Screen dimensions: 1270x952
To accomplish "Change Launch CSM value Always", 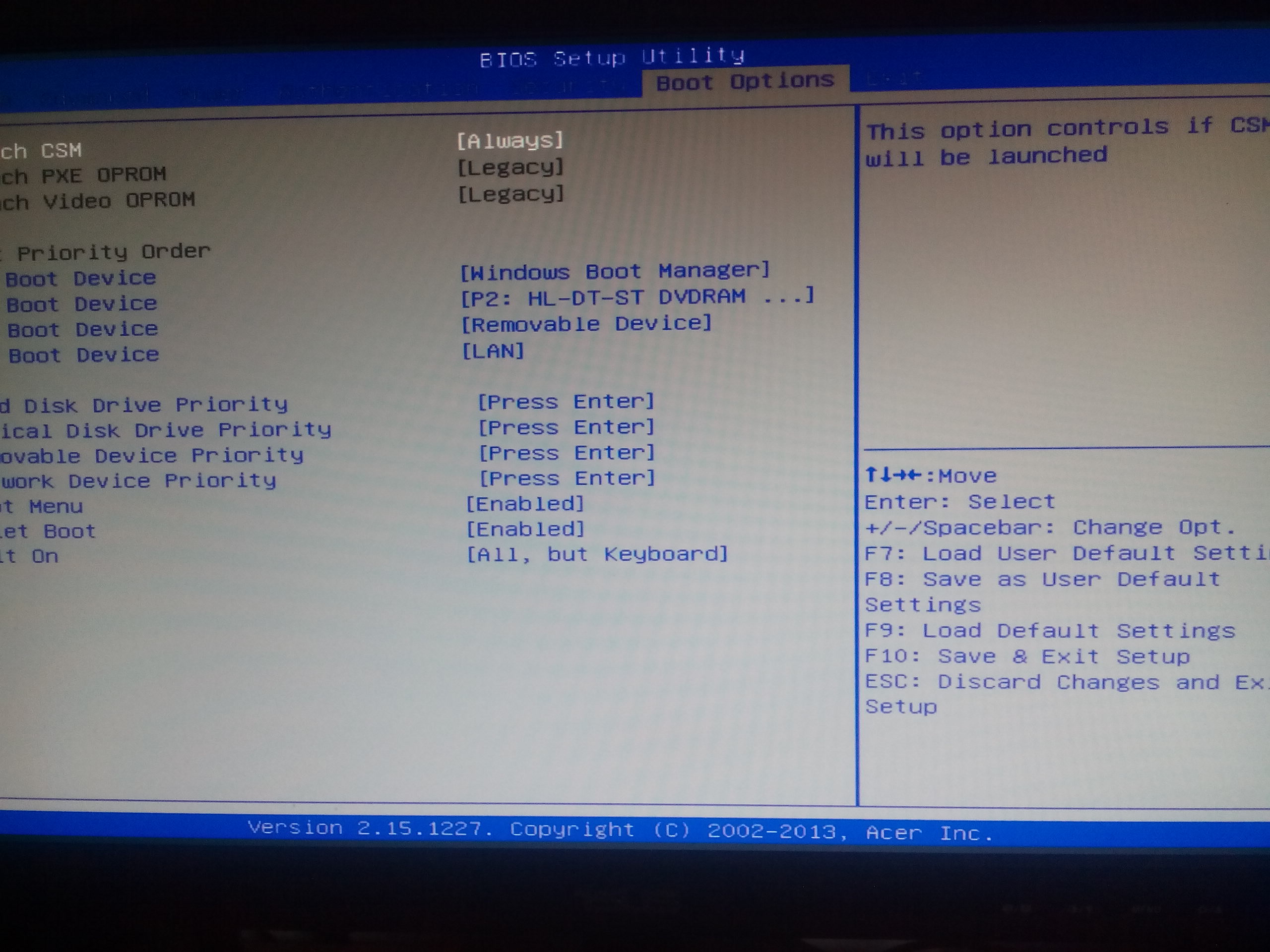I will (x=510, y=141).
